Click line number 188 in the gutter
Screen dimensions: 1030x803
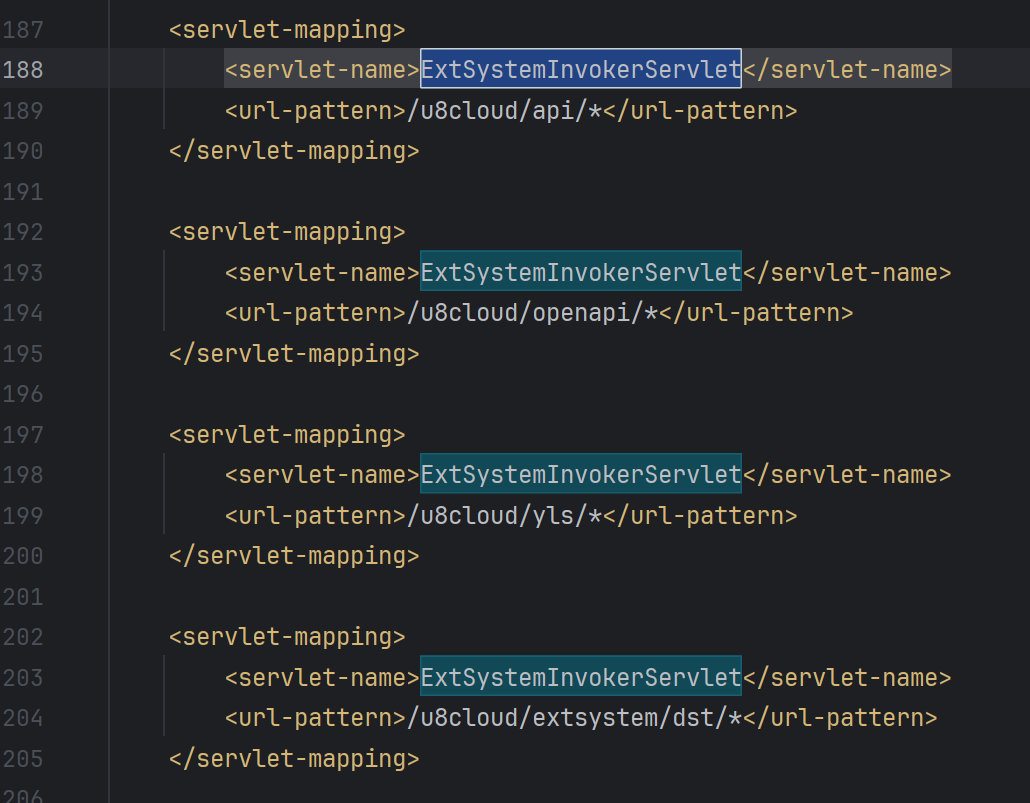(x=23, y=70)
